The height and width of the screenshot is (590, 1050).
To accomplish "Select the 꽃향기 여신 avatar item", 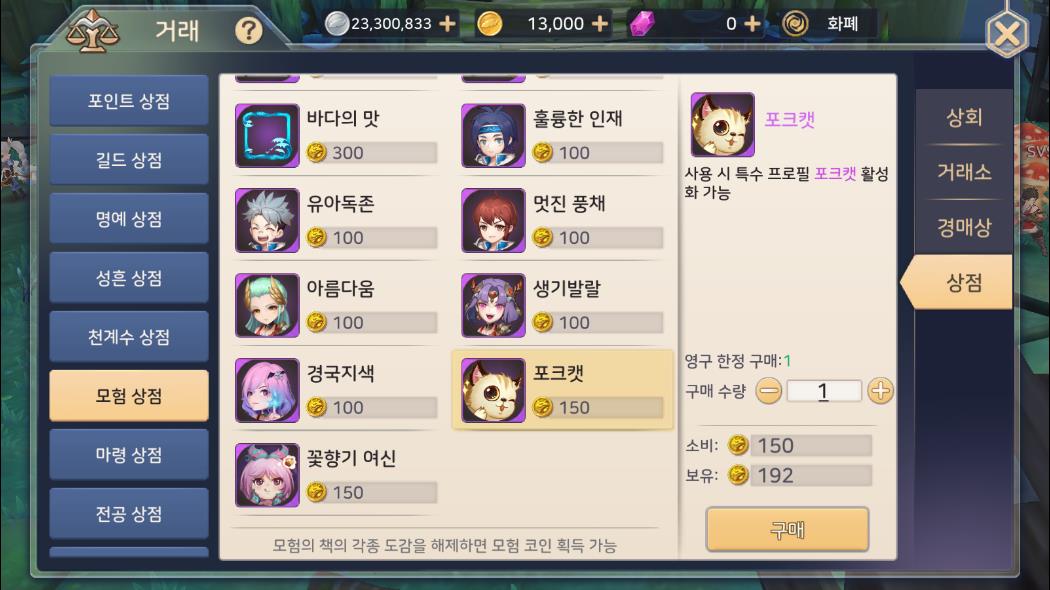I will [x=336, y=475].
